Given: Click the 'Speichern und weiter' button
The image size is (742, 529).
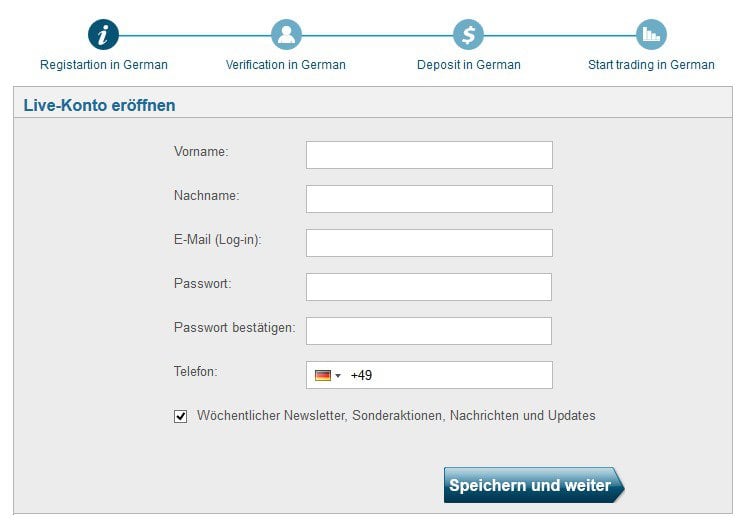Looking at the screenshot, I should click(534, 485).
